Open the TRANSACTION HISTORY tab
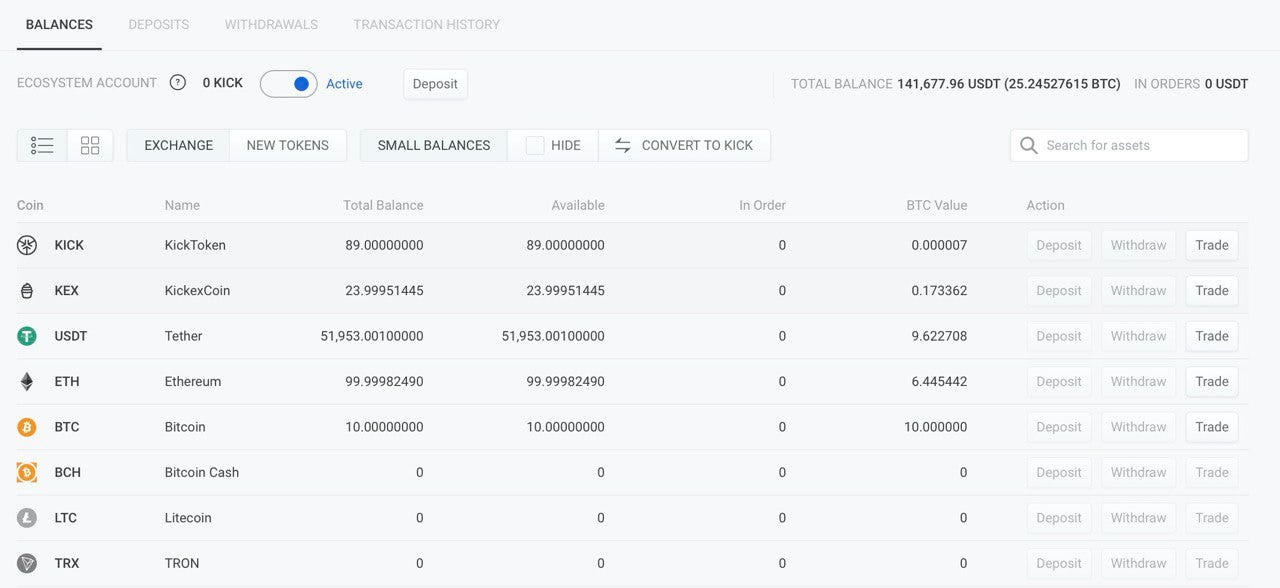1280x588 pixels. point(426,24)
